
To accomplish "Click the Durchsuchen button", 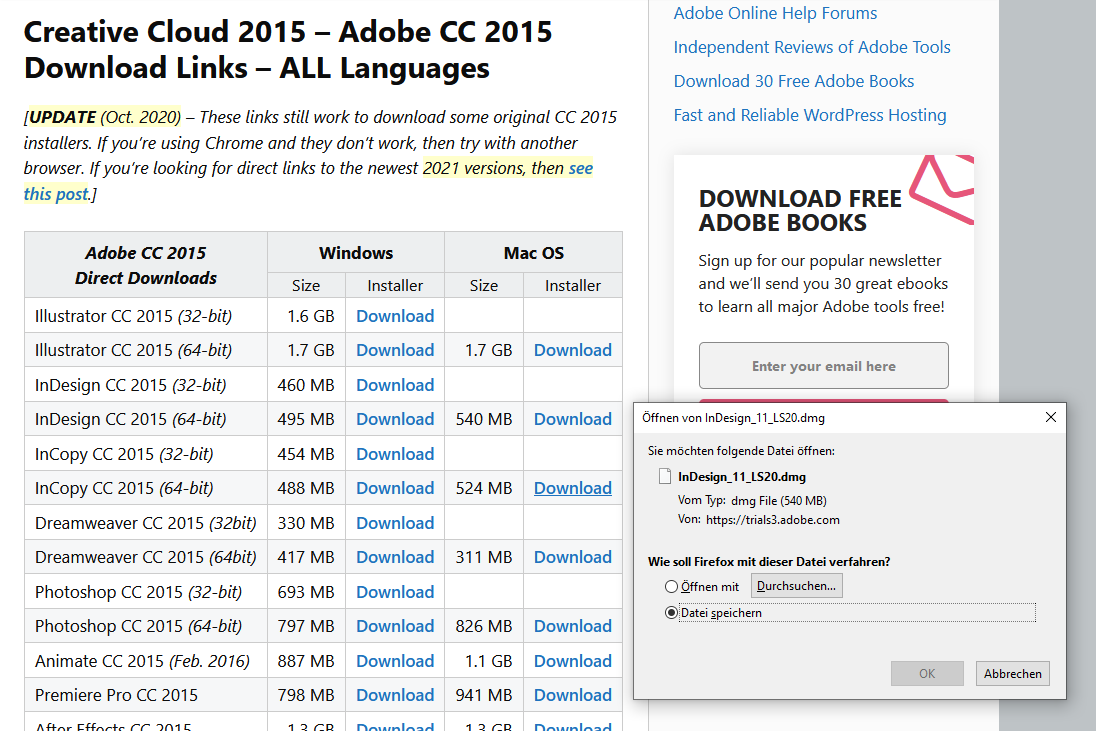I will [797, 586].
